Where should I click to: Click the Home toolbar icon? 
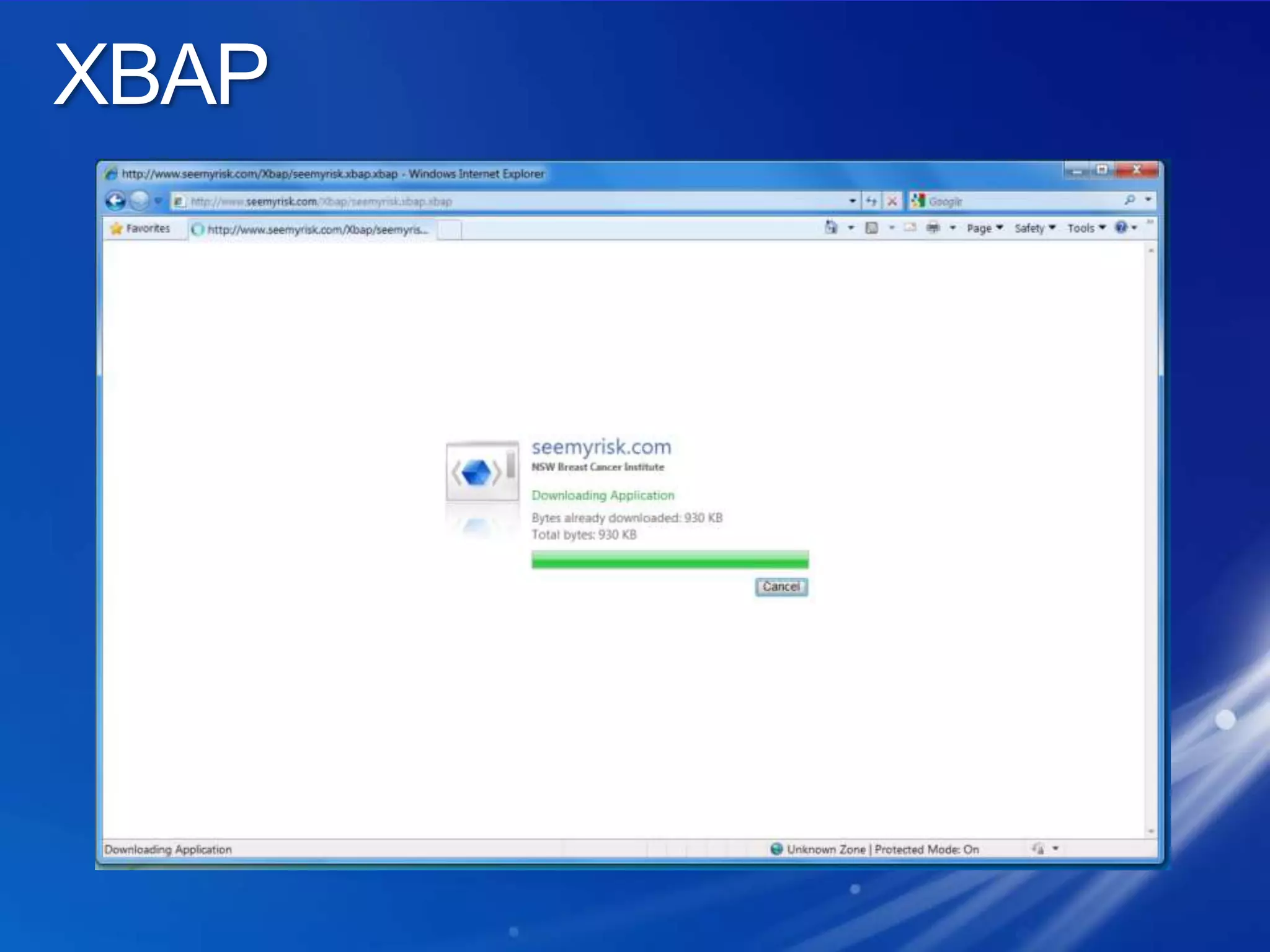831,228
